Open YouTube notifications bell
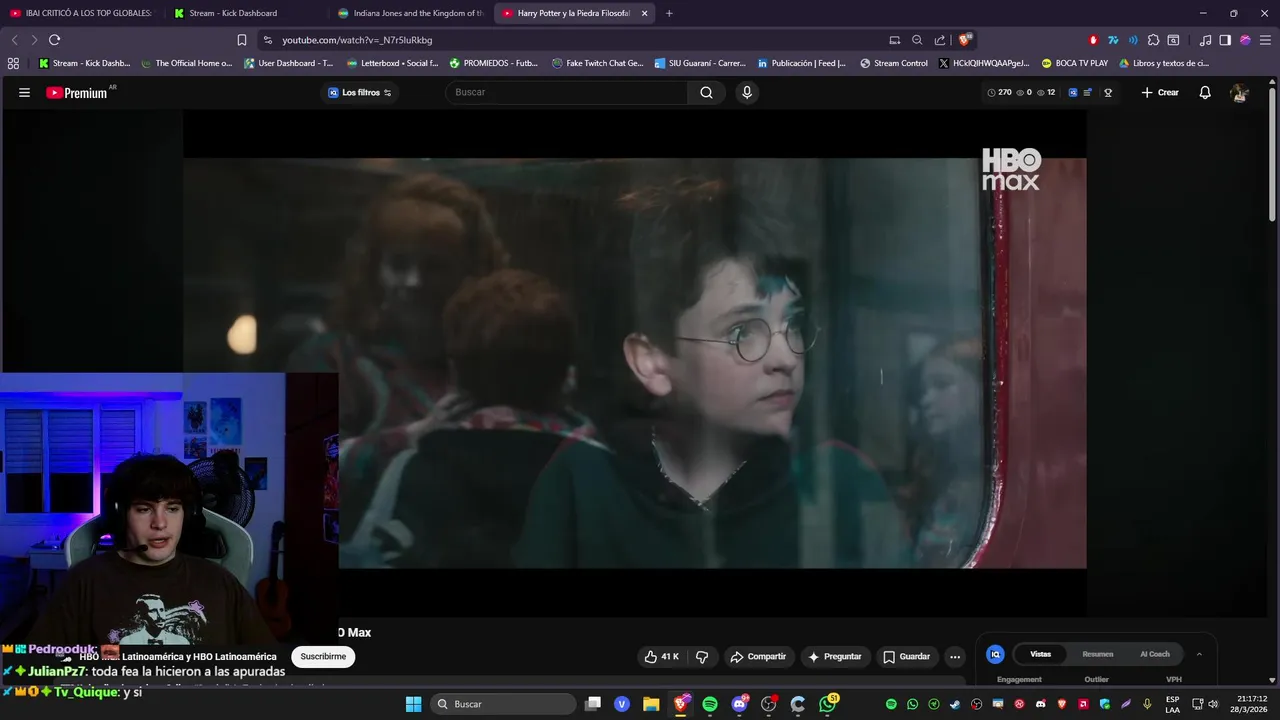Screen dimensions: 1280x720 [1205, 92]
